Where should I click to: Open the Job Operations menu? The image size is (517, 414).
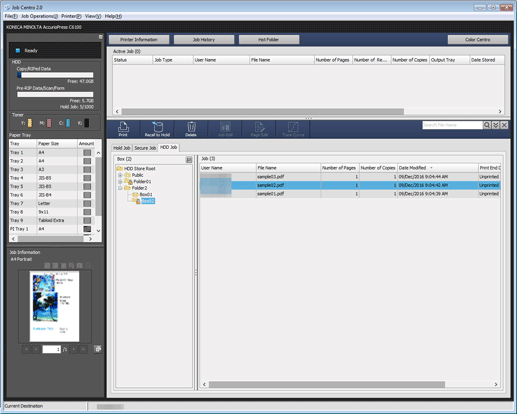point(39,16)
